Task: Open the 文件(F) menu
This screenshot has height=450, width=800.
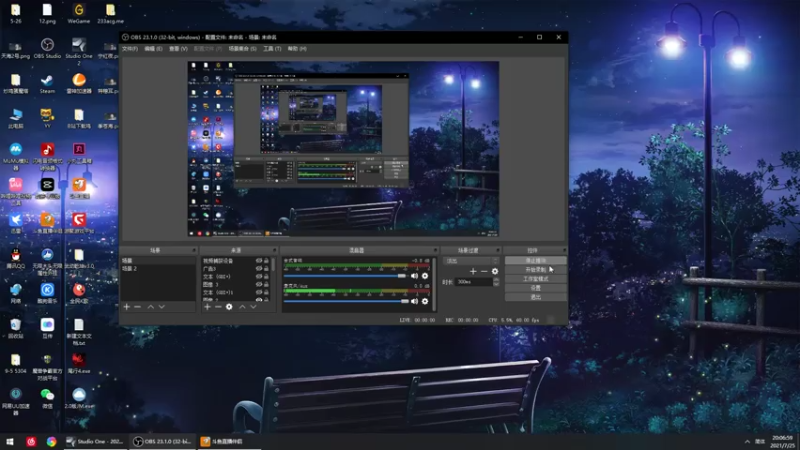Action: click(130, 49)
